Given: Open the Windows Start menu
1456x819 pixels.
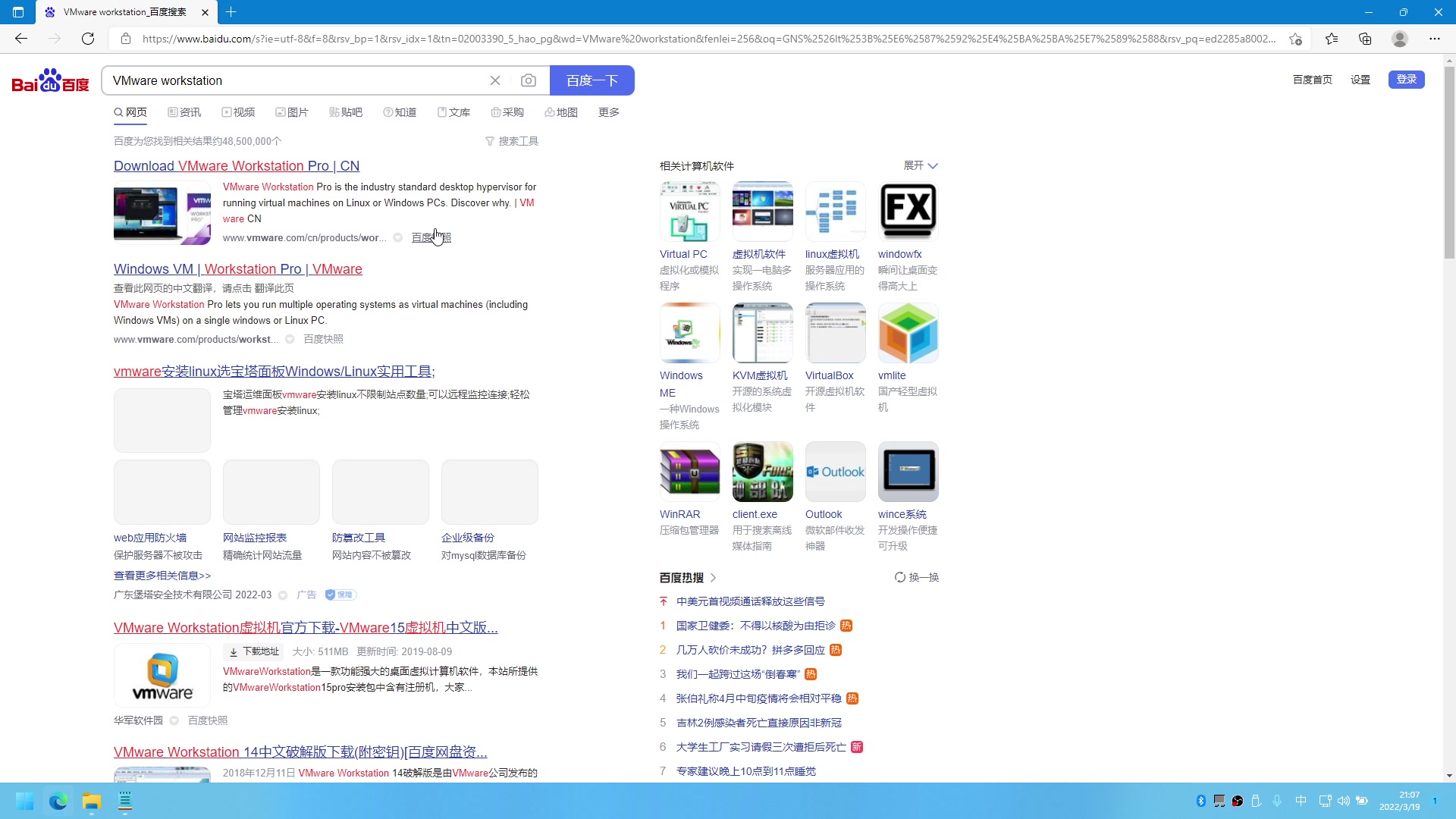Looking at the screenshot, I should point(24,801).
